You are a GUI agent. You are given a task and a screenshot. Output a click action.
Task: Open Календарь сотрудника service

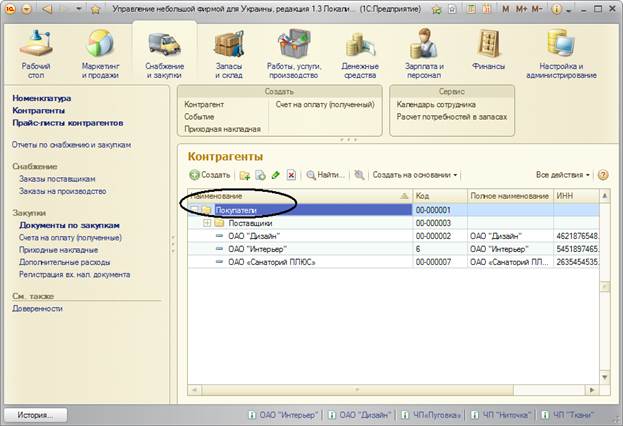[436, 105]
